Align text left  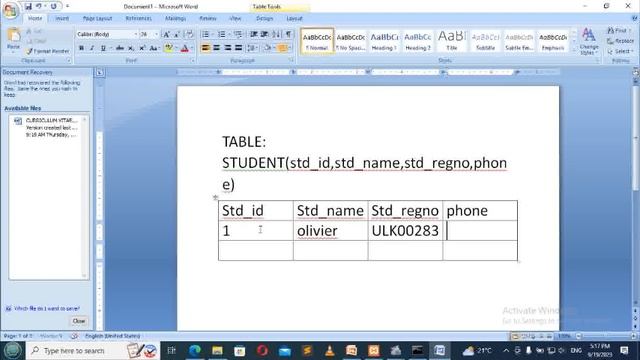pyautogui.click(x=206, y=48)
